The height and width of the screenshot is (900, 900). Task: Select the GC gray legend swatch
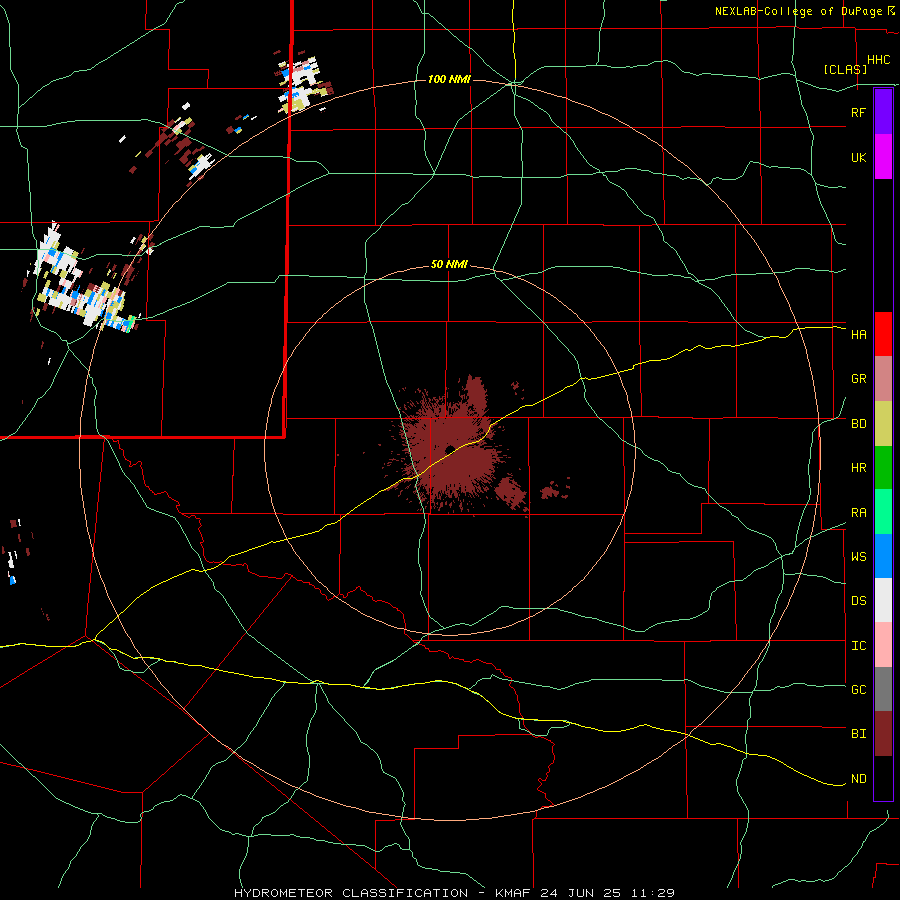point(883,689)
